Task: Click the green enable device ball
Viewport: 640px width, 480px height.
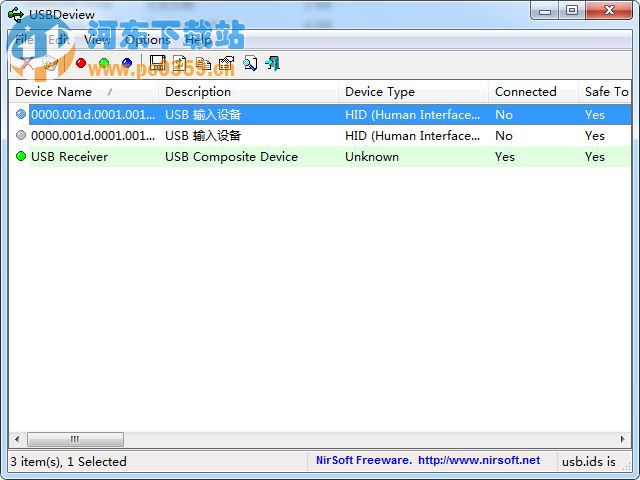Action: click(104, 63)
